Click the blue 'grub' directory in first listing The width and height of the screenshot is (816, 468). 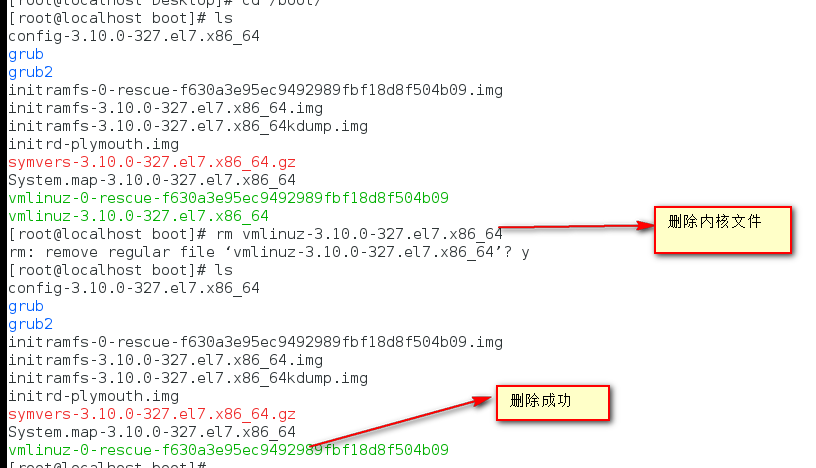point(26,55)
